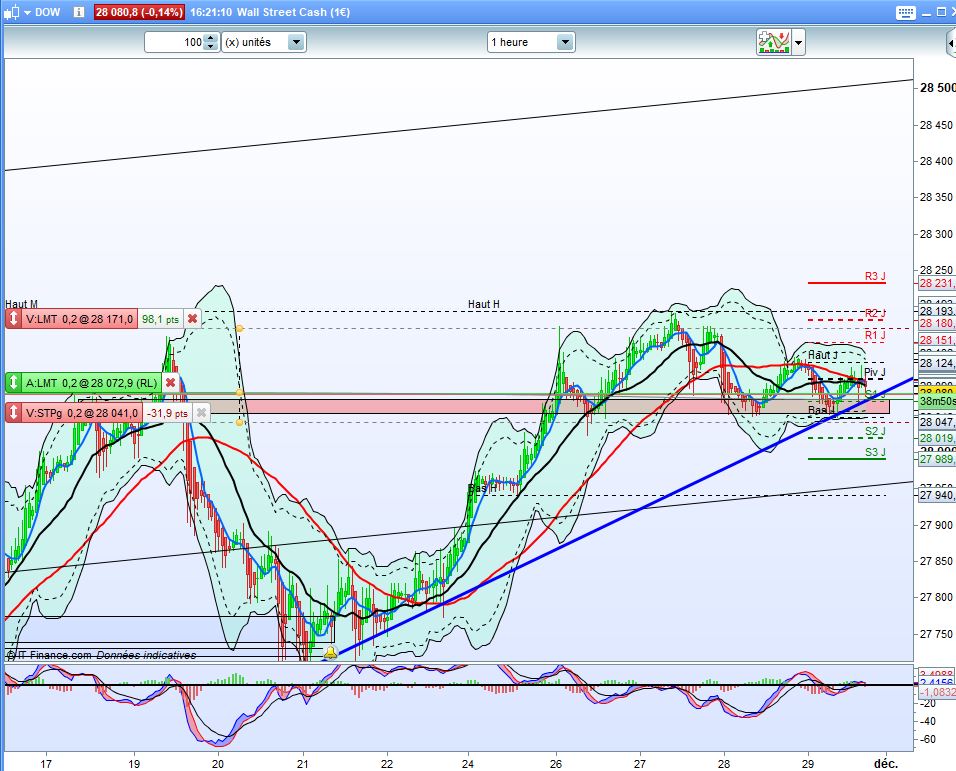Image resolution: width=956 pixels, height=771 pixels.
Task: Click the déc. label on time axis
Action: click(x=885, y=764)
